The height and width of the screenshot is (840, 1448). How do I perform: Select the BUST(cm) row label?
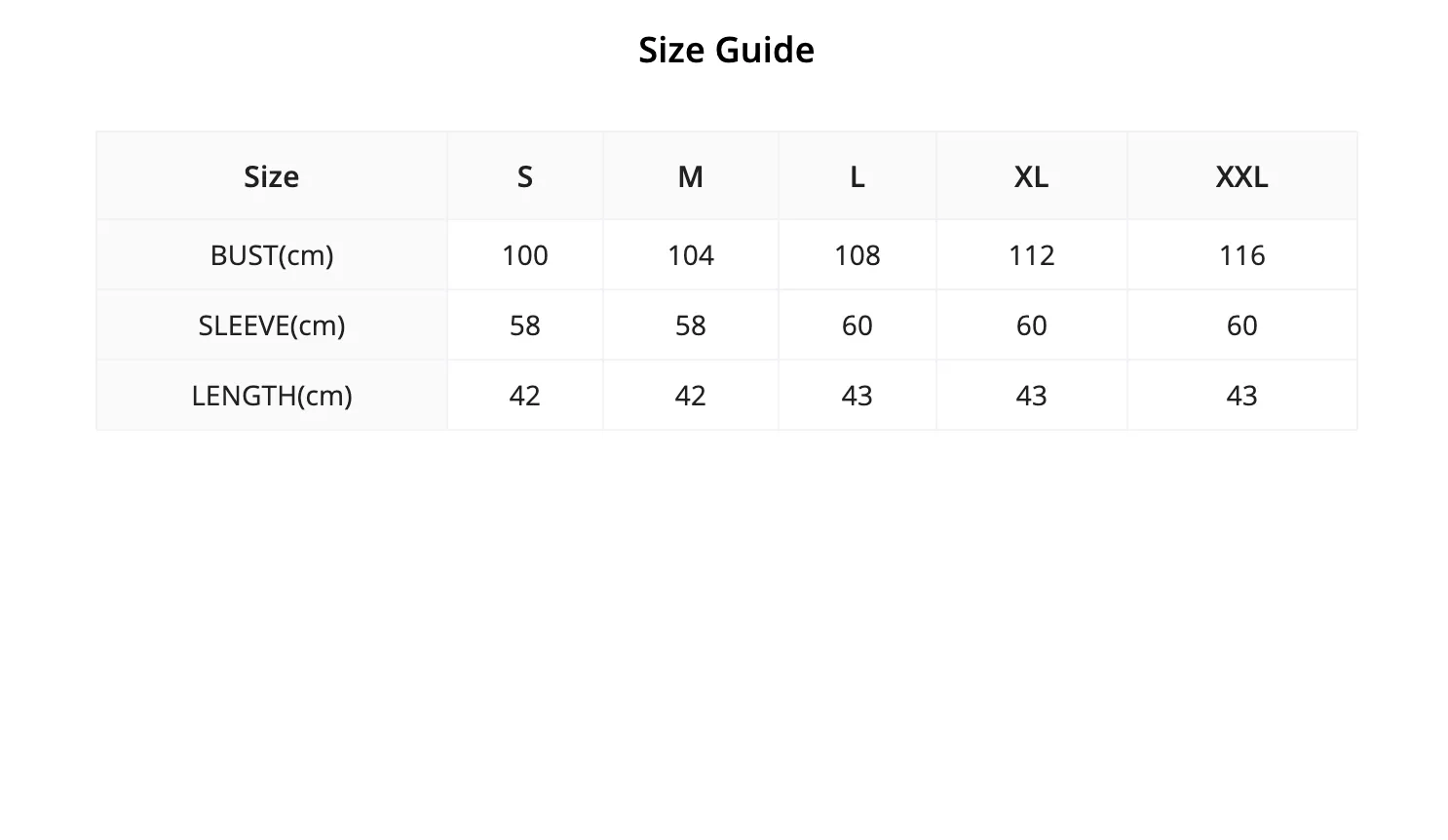[272, 255]
